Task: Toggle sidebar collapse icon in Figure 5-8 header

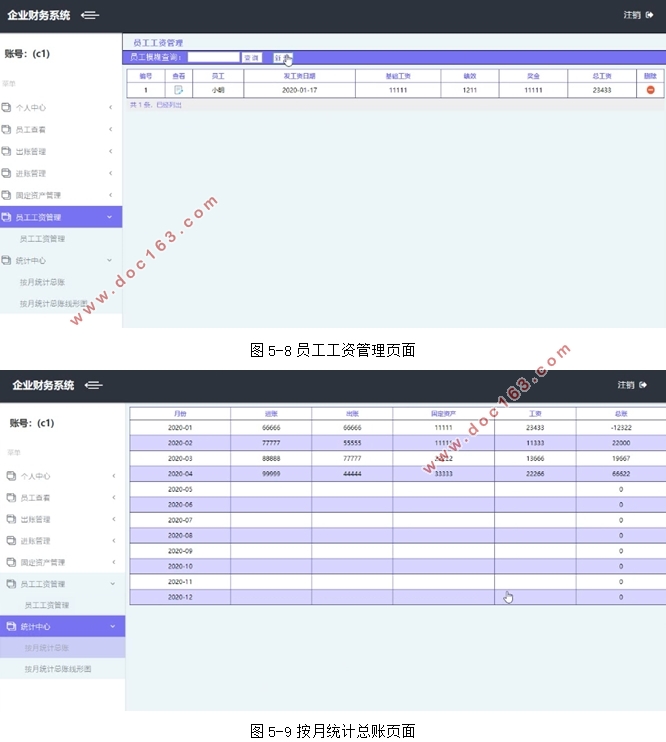Action: pyautogui.click(x=90, y=15)
